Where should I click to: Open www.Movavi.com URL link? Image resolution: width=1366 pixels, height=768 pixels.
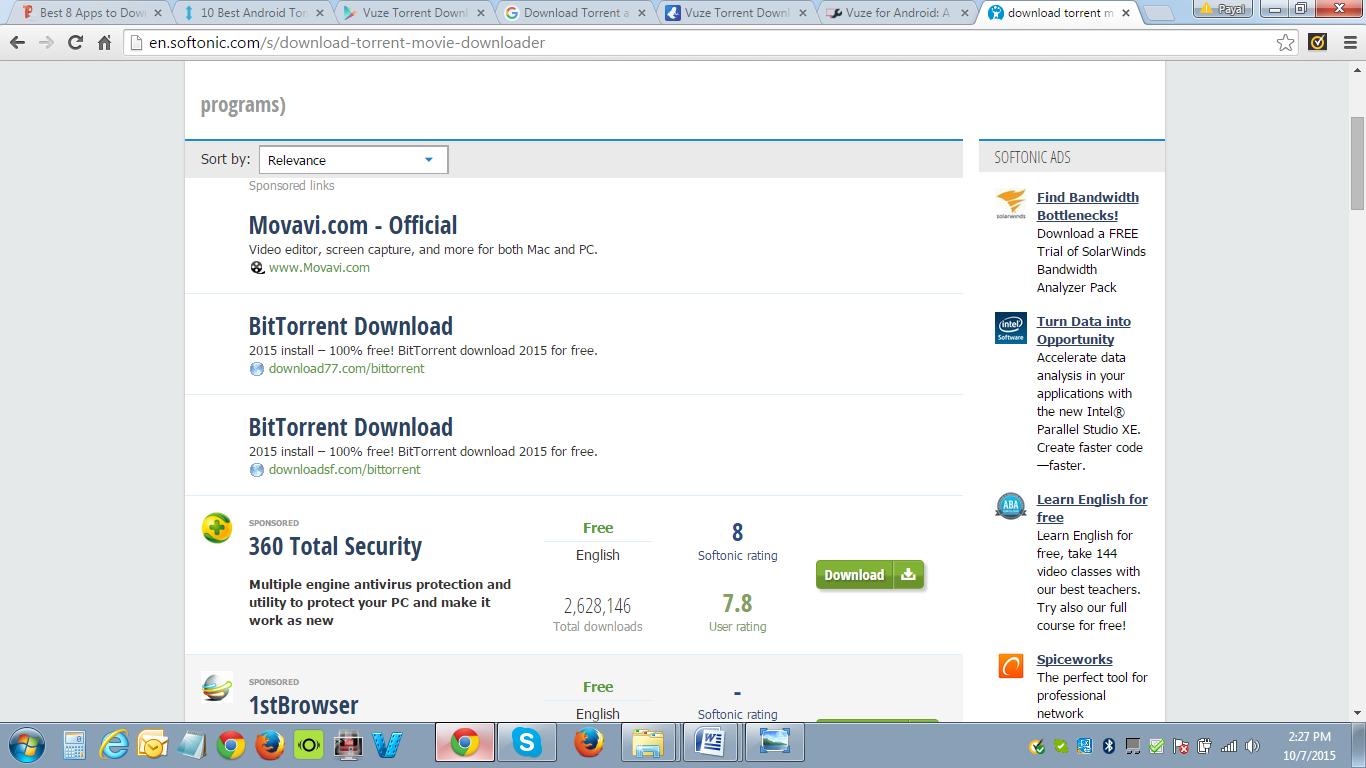tap(319, 268)
